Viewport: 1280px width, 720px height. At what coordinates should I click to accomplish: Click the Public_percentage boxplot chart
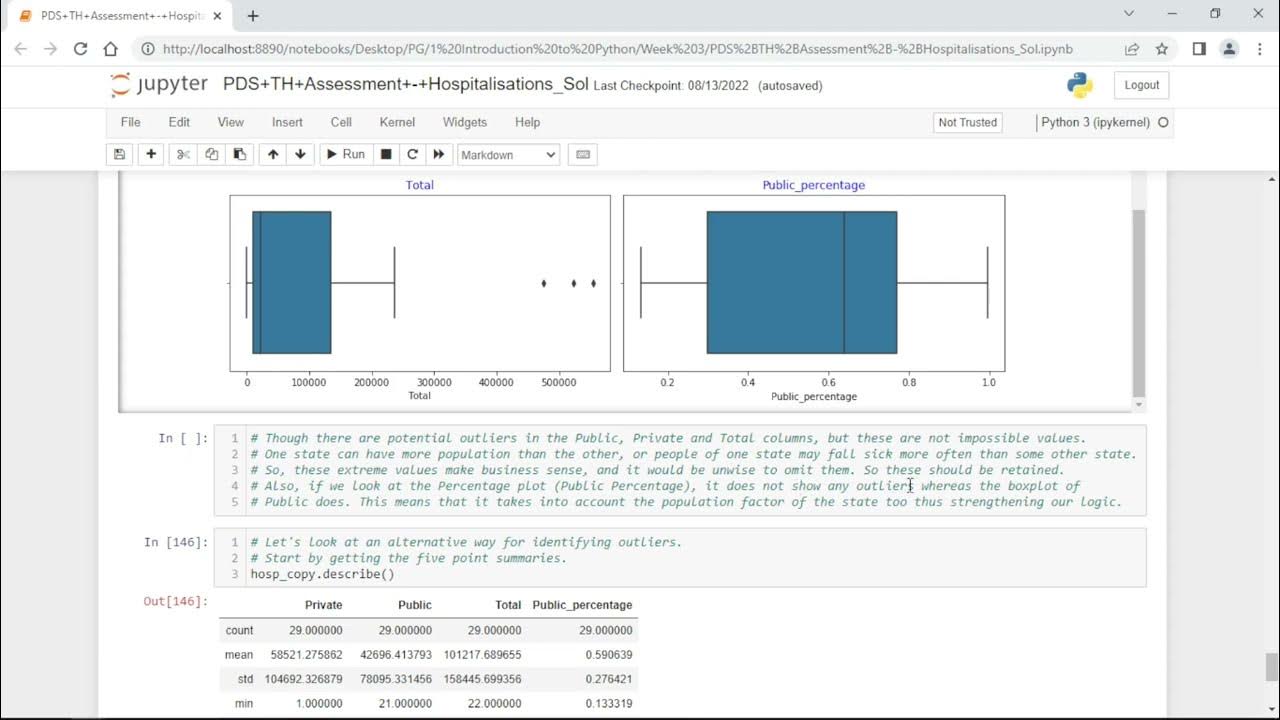(x=814, y=283)
